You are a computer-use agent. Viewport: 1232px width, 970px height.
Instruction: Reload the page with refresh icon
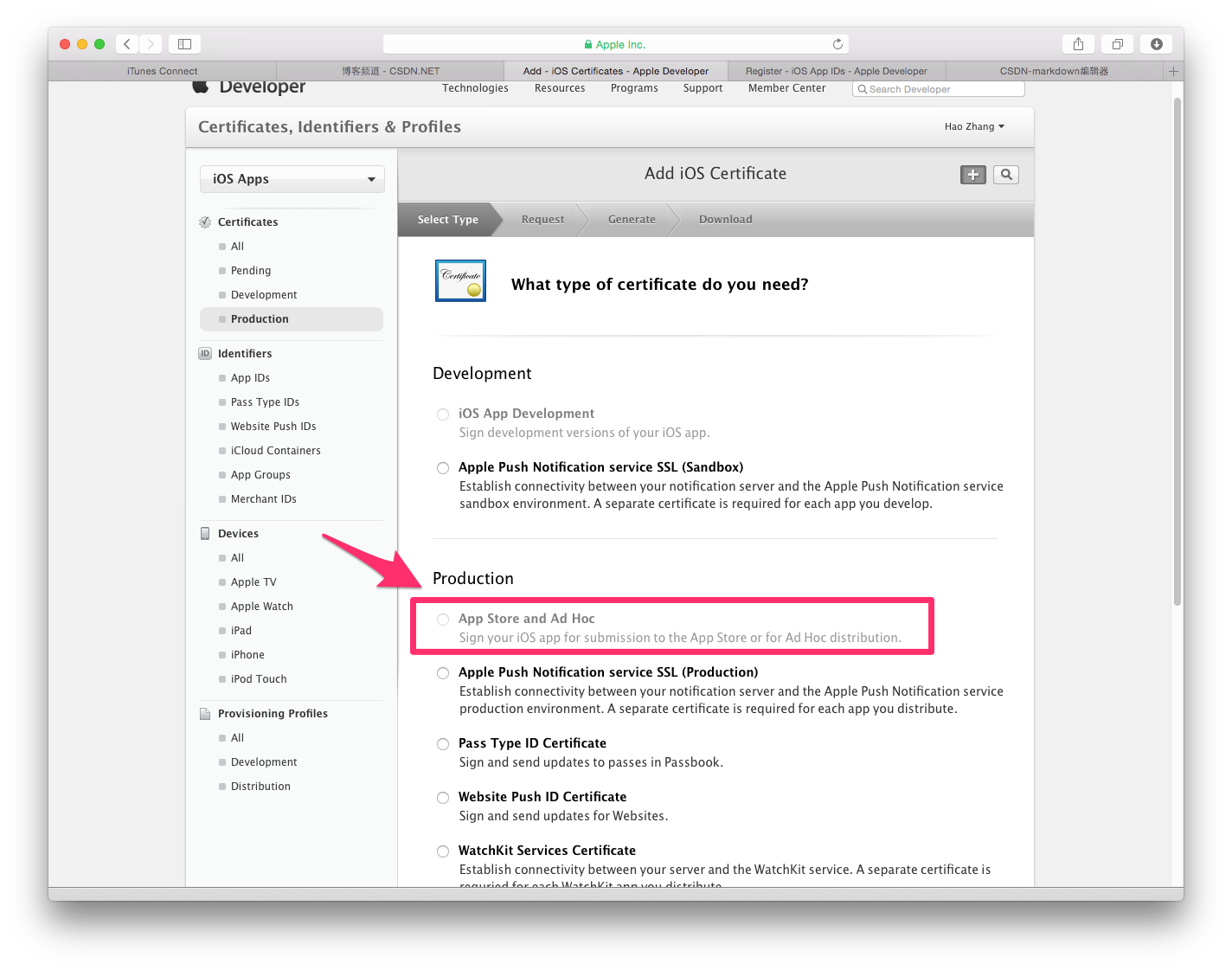pos(837,44)
